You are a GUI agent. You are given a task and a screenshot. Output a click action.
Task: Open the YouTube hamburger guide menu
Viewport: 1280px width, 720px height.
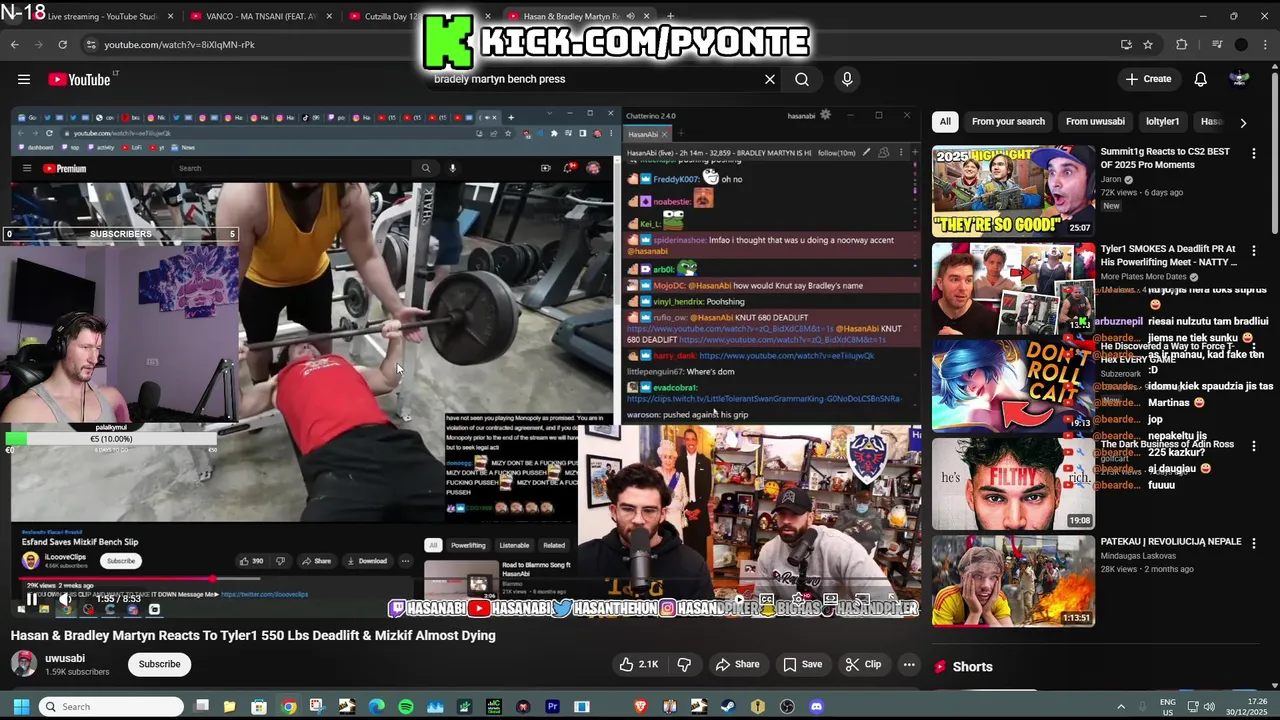click(x=24, y=79)
